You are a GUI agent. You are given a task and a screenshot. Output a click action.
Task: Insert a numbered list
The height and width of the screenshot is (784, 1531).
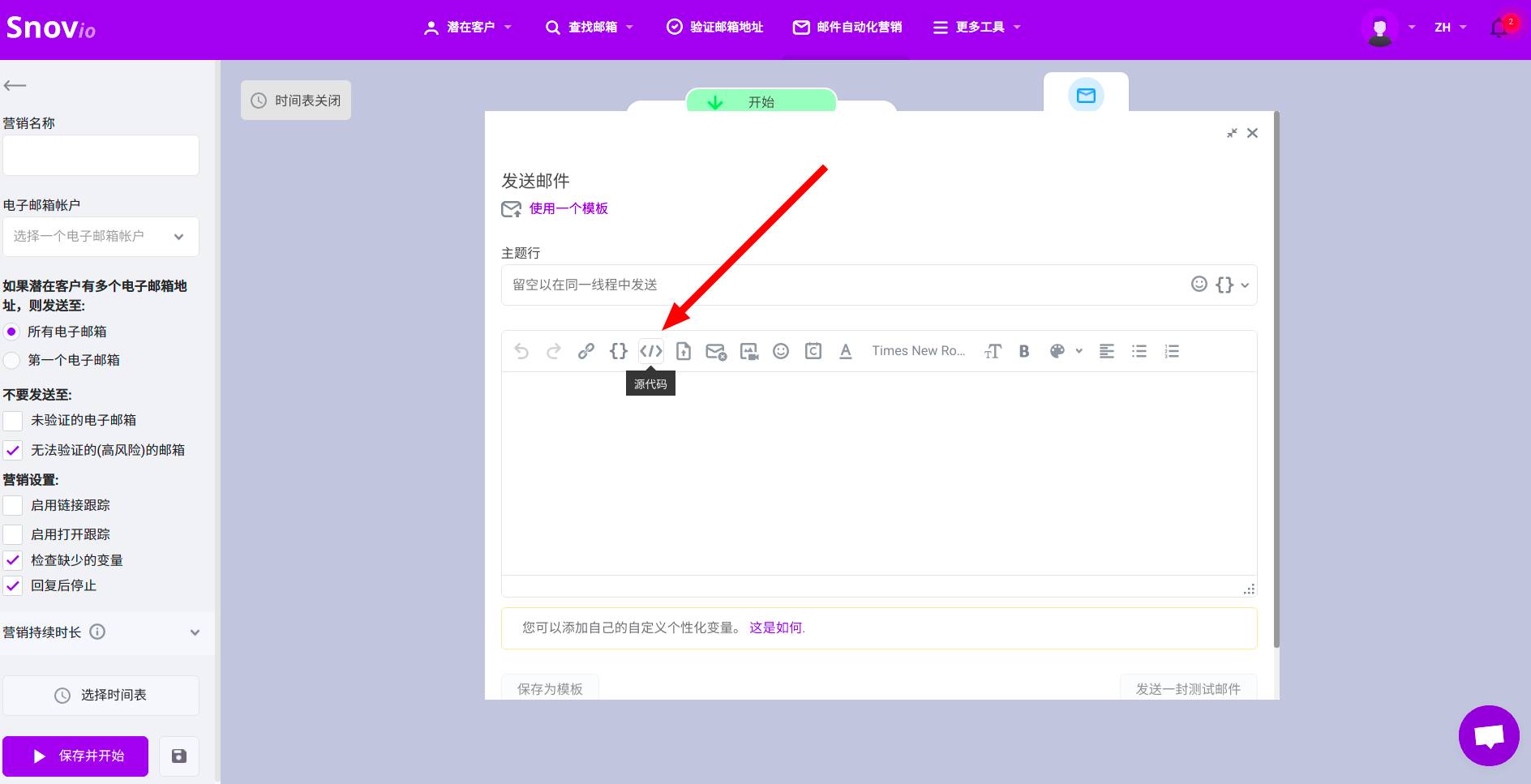[1172, 351]
